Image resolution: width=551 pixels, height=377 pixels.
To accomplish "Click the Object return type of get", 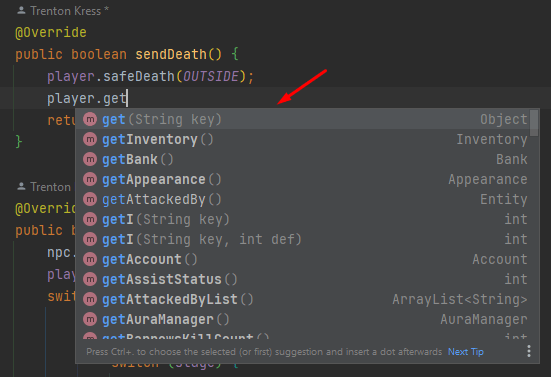I will pos(504,119).
